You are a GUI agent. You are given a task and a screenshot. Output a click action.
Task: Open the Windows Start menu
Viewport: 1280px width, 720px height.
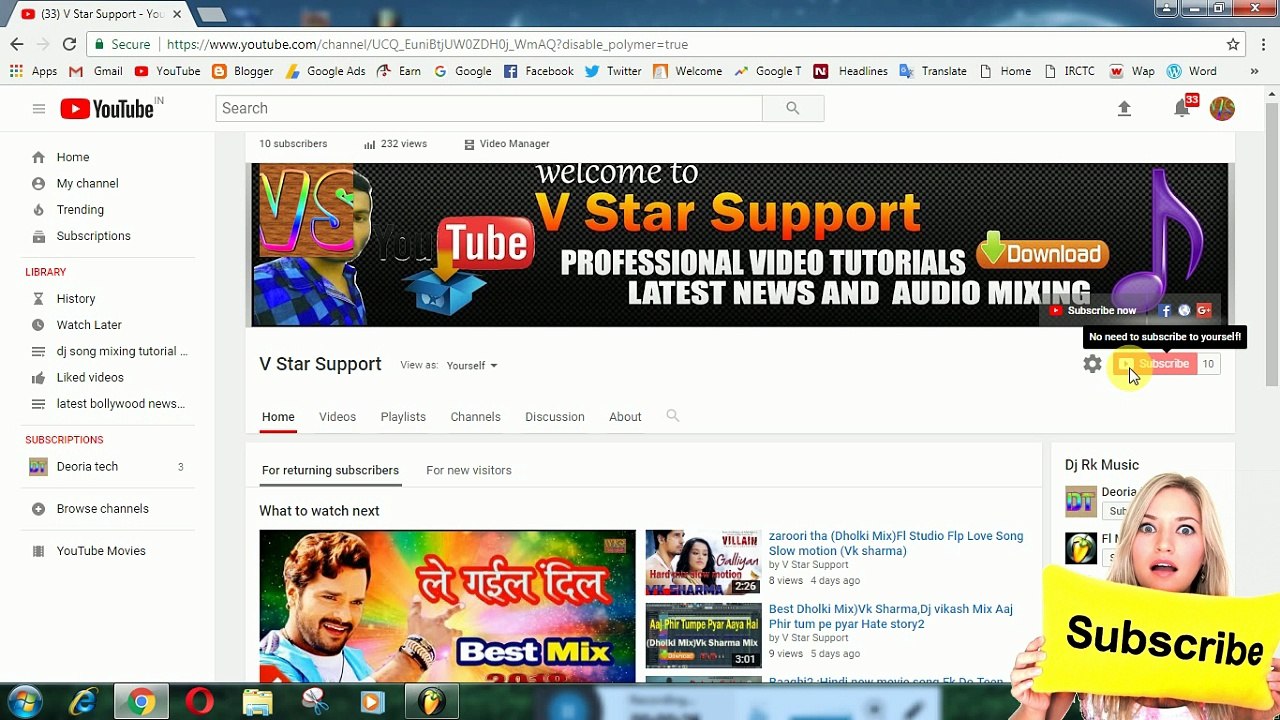coord(24,702)
